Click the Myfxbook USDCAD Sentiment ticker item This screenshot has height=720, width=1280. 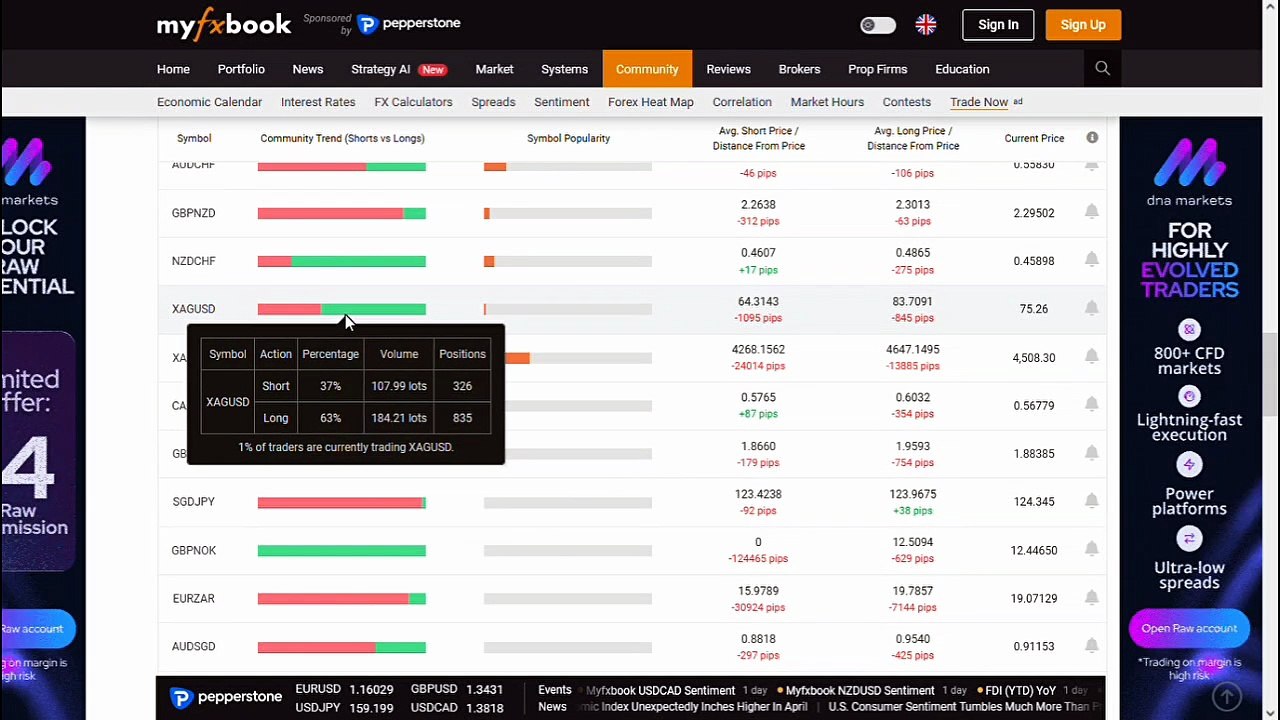(660, 690)
